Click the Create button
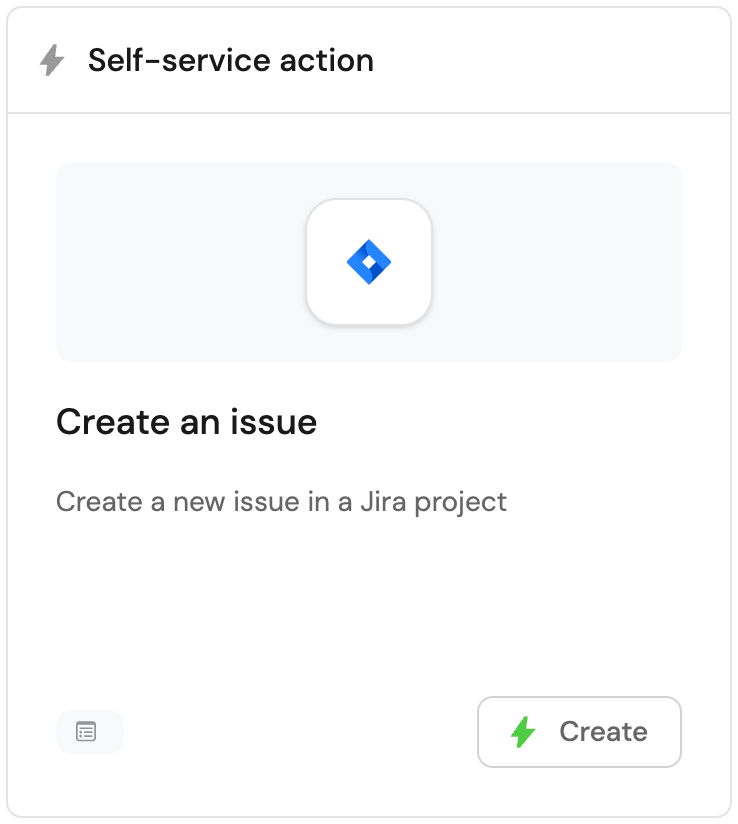The height and width of the screenshot is (824, 738). pyautogui.click(x=579, y=732)
